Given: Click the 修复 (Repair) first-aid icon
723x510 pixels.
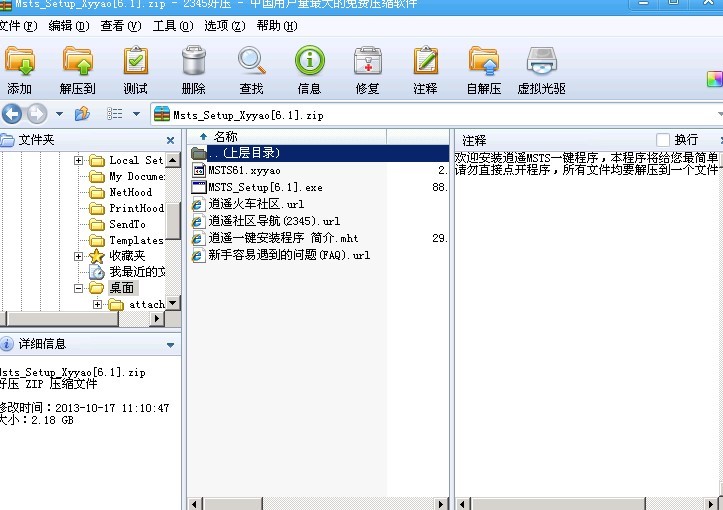Looking at the screenshot, I should 367,70.
